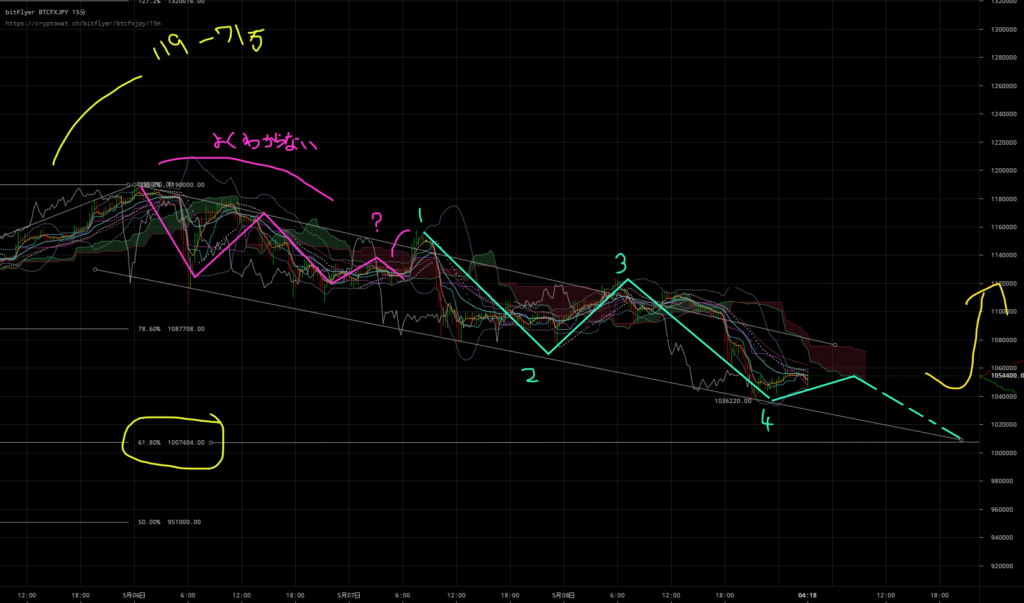Click the 5月07日 date label on time axis
1024x603 pixels.
tap(348, 596)
